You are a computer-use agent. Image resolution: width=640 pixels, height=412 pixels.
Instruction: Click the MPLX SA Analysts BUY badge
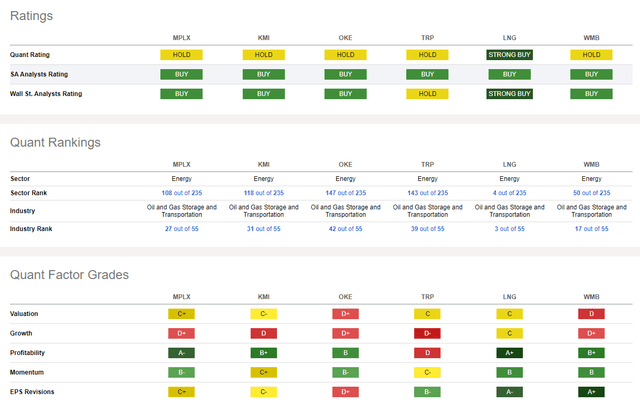[182, 74]
